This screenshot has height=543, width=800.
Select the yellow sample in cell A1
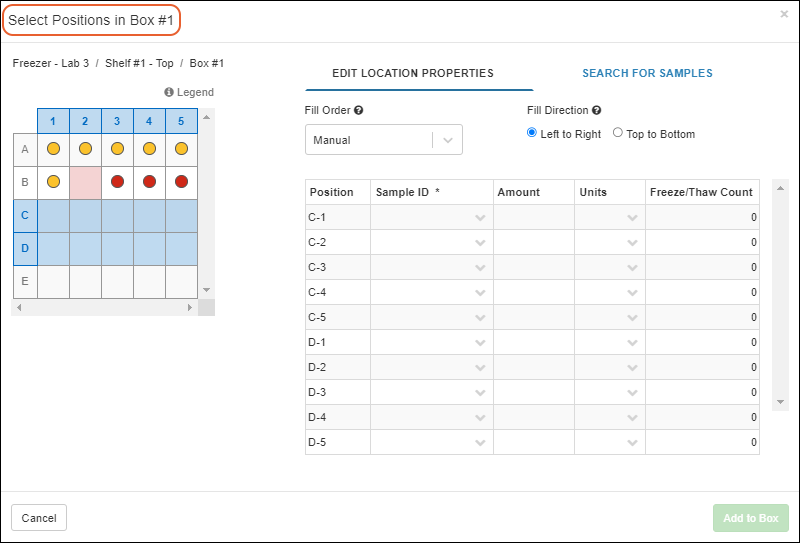point(53,149)
